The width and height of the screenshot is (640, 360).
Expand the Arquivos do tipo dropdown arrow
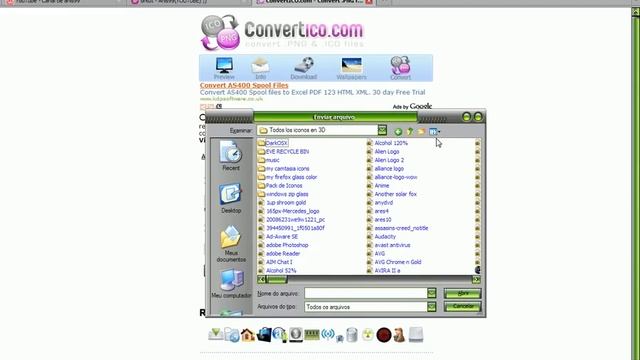431,307
